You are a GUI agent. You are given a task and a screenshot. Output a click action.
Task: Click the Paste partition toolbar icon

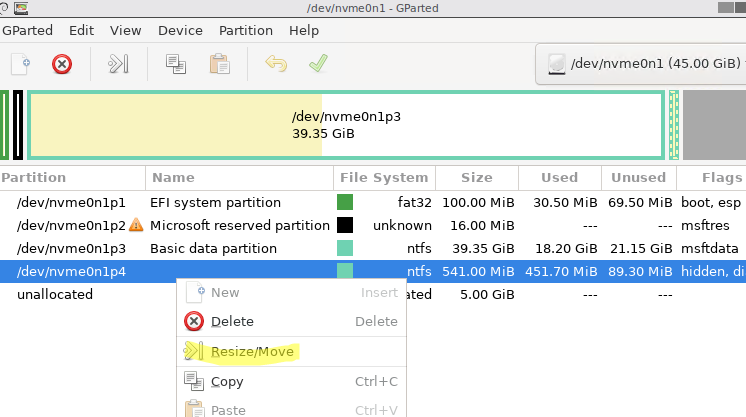pyautogui.click(x=219, y=64)
